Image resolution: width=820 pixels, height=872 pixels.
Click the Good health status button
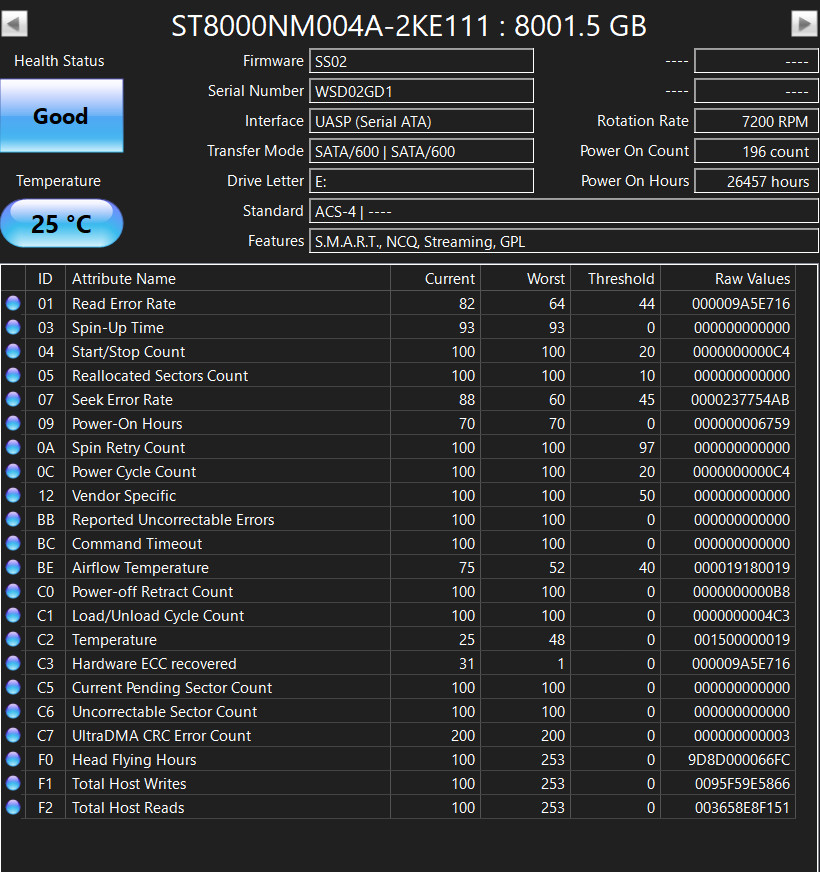61,116
